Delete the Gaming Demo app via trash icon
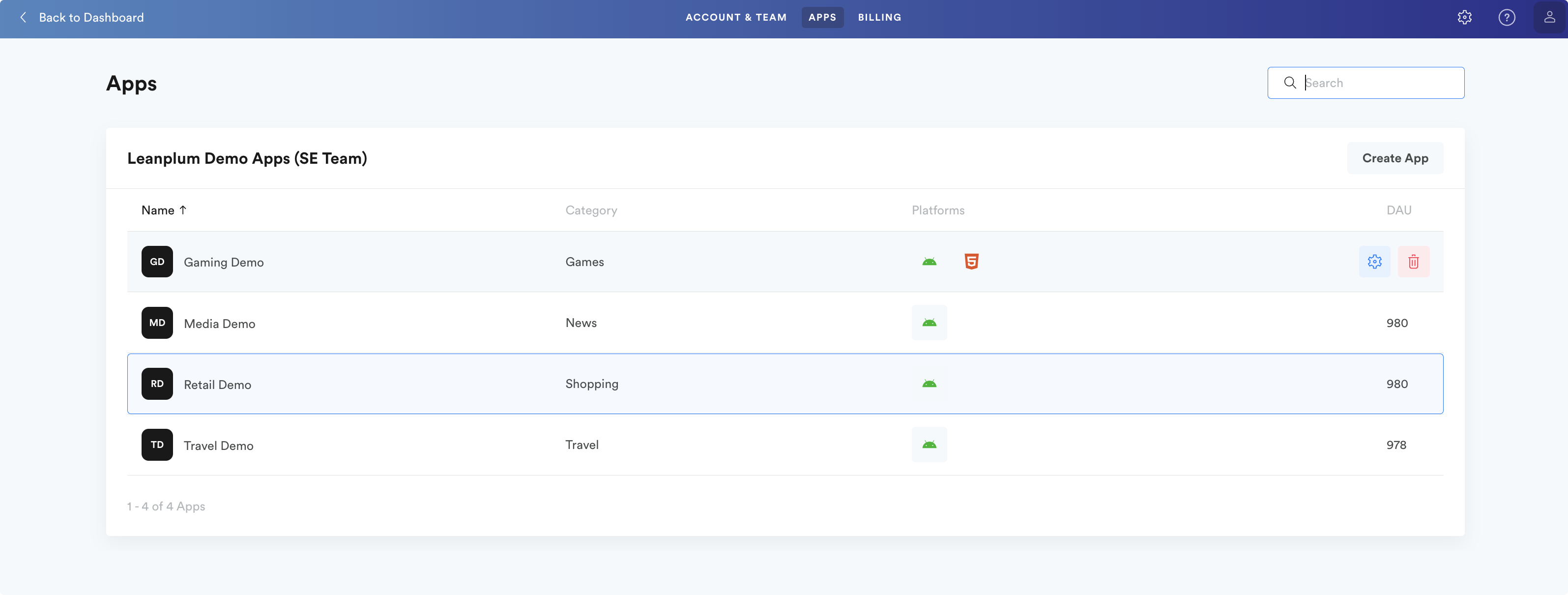Image resolution: width=1568 pixels, height=595 pixels. point(1413,262)
